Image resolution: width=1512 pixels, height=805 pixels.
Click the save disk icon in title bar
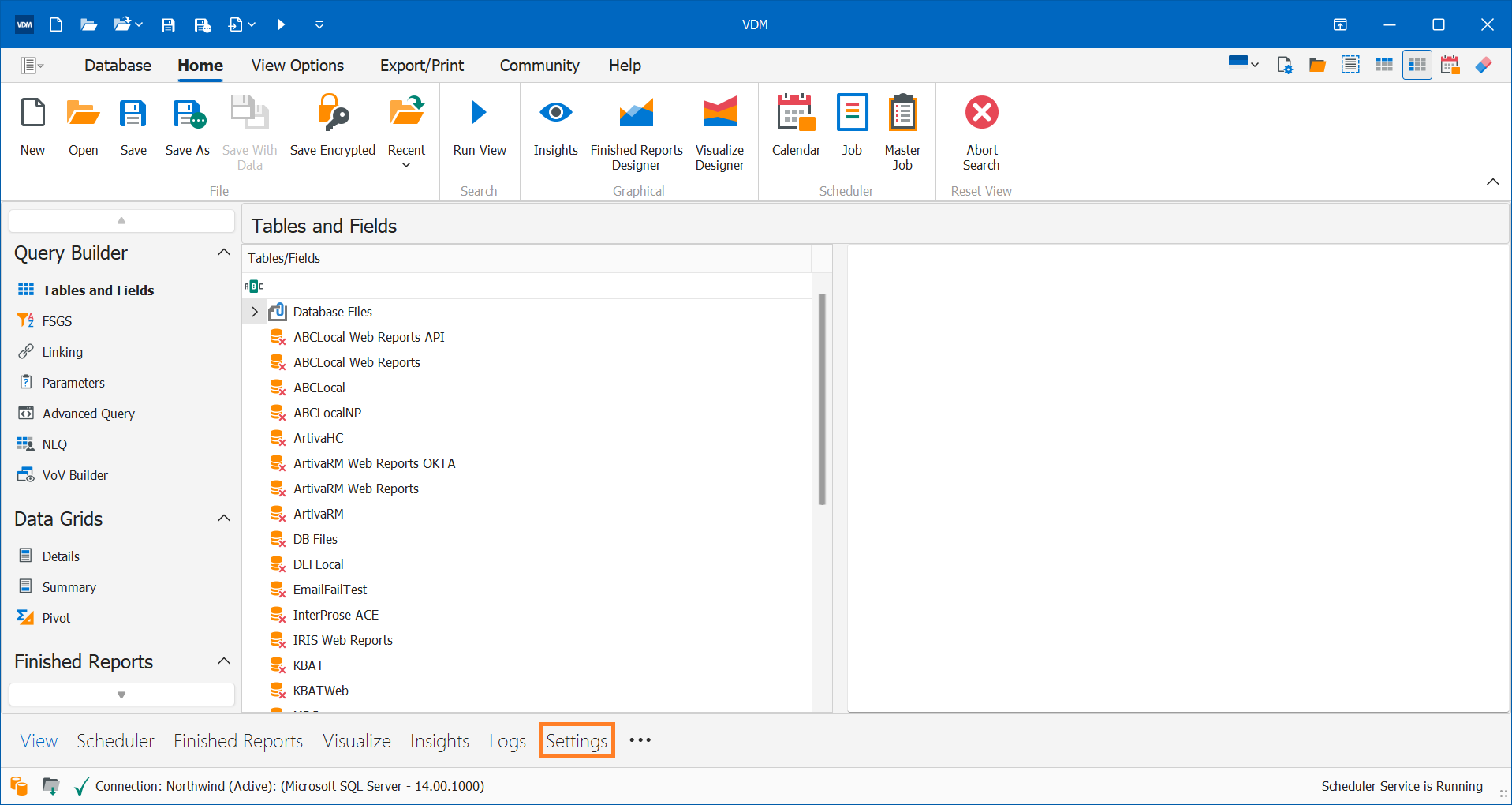168,24
